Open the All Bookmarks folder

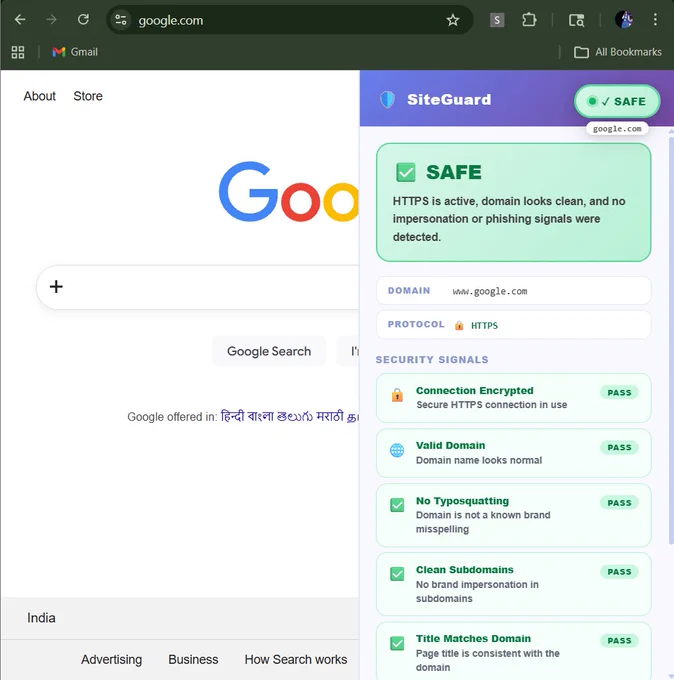point(618,52)
